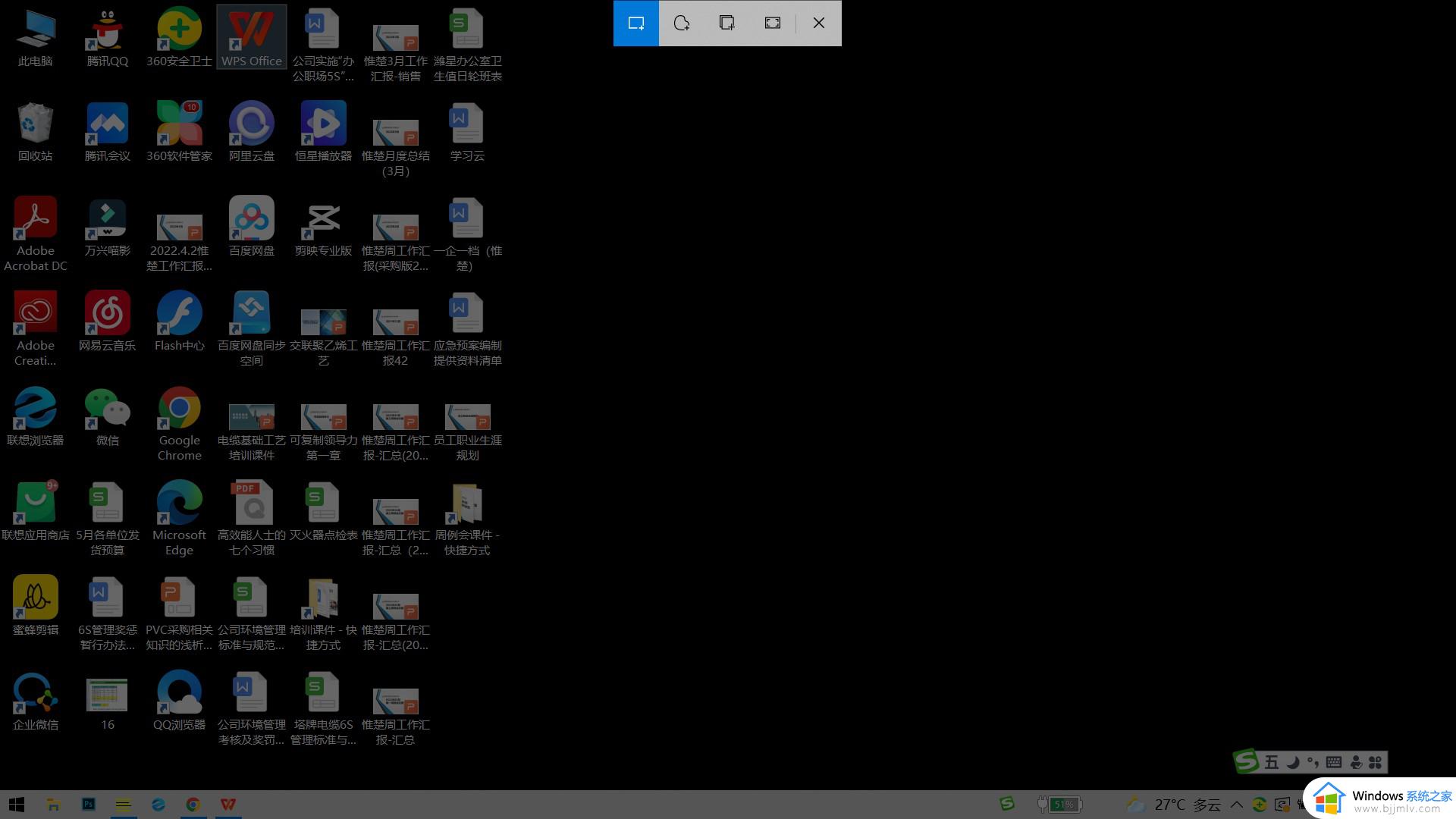Expand the hidden system tray icons

1237,804
